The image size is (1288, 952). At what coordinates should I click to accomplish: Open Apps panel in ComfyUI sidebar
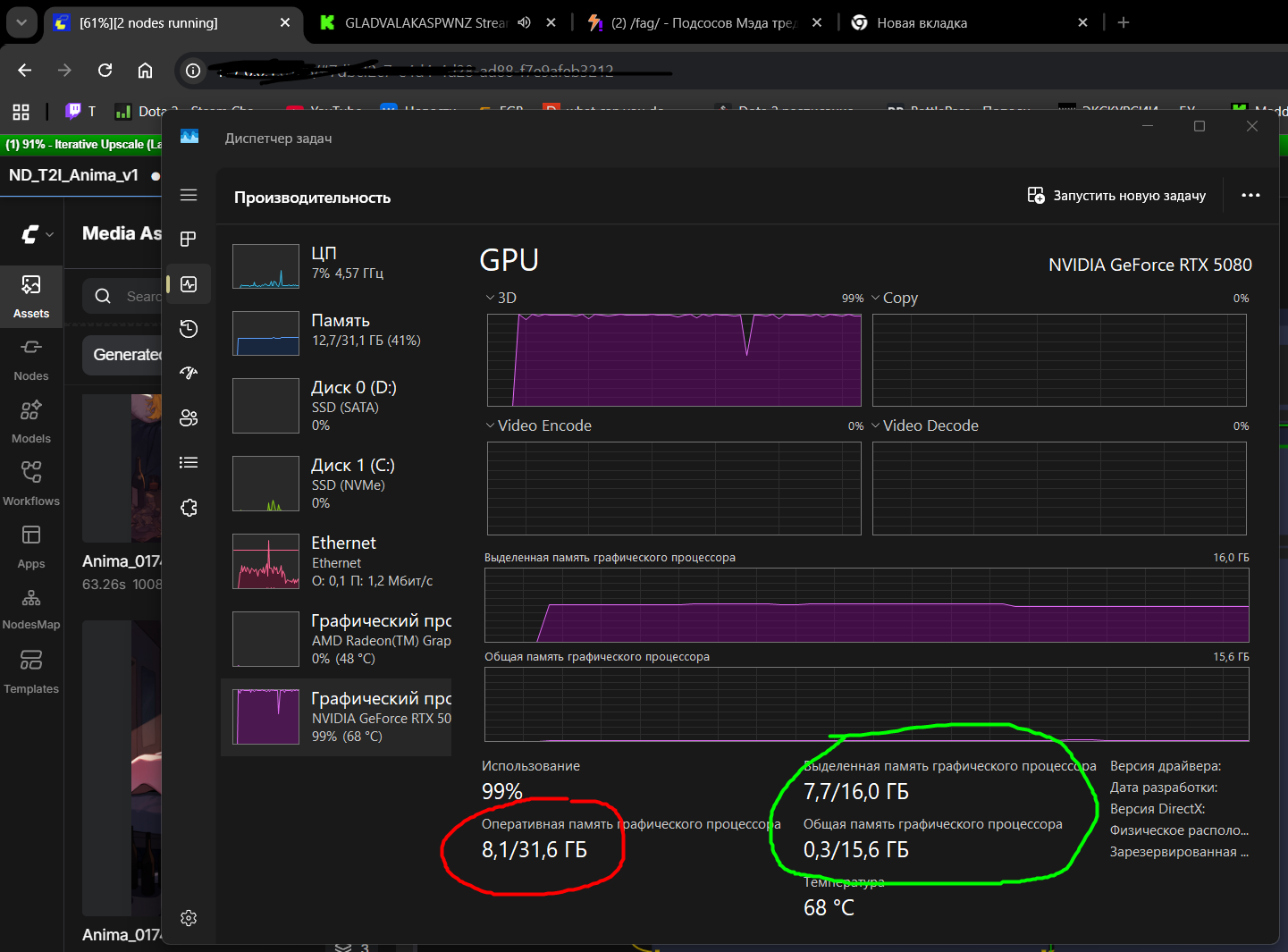tap(31, 547)
